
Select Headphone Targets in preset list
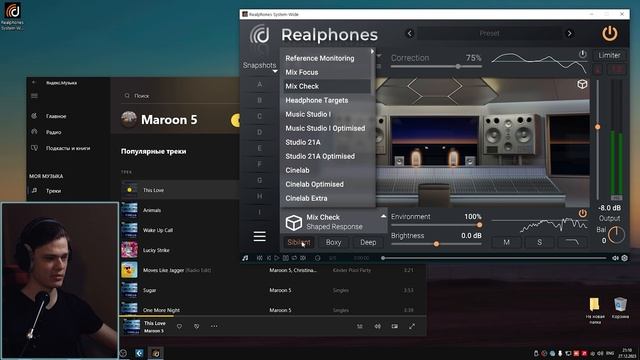(317, 100)
